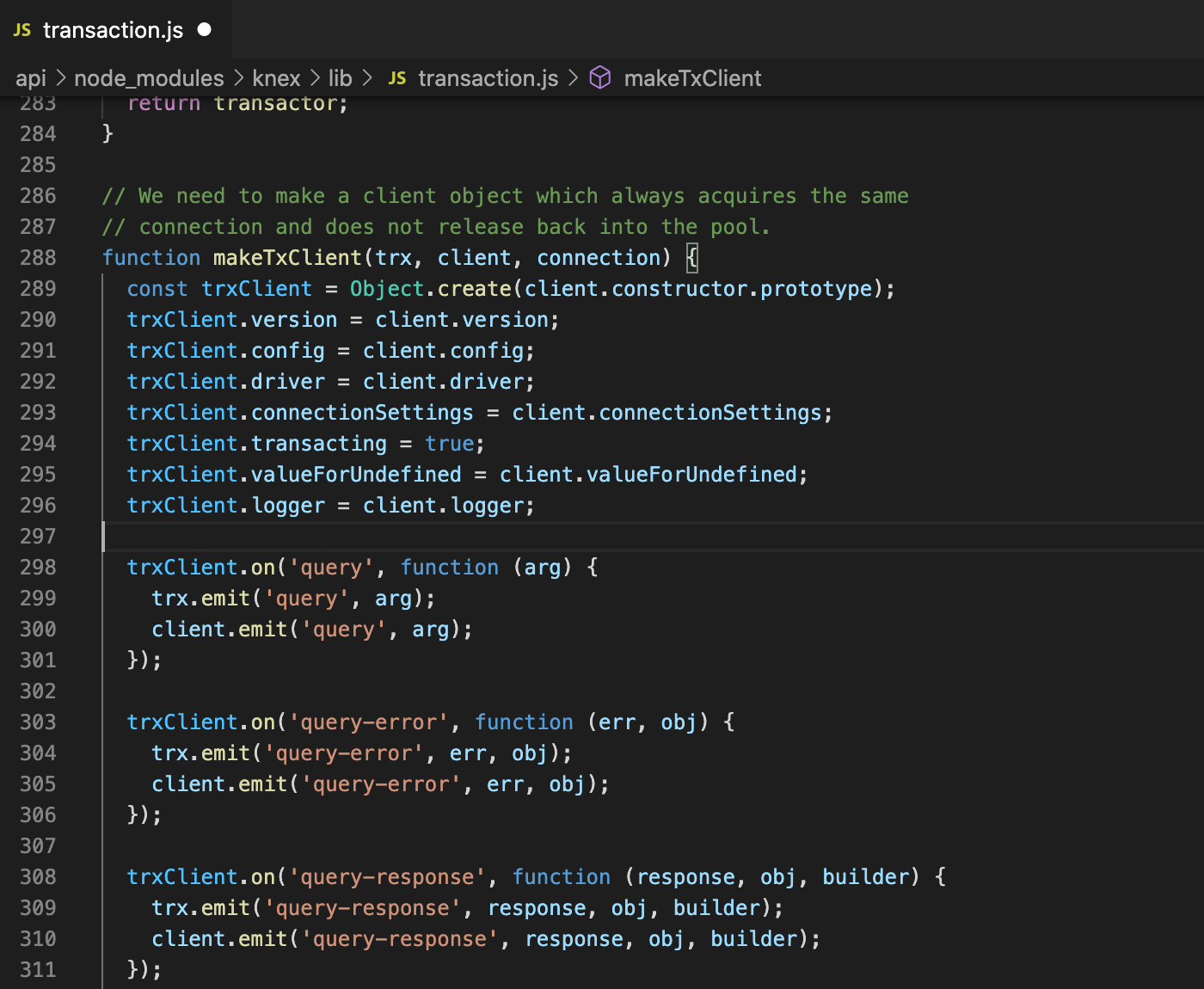1204x989 pixels.
Task: Click line number 297 in the gutter
Action: coord(38,537)
